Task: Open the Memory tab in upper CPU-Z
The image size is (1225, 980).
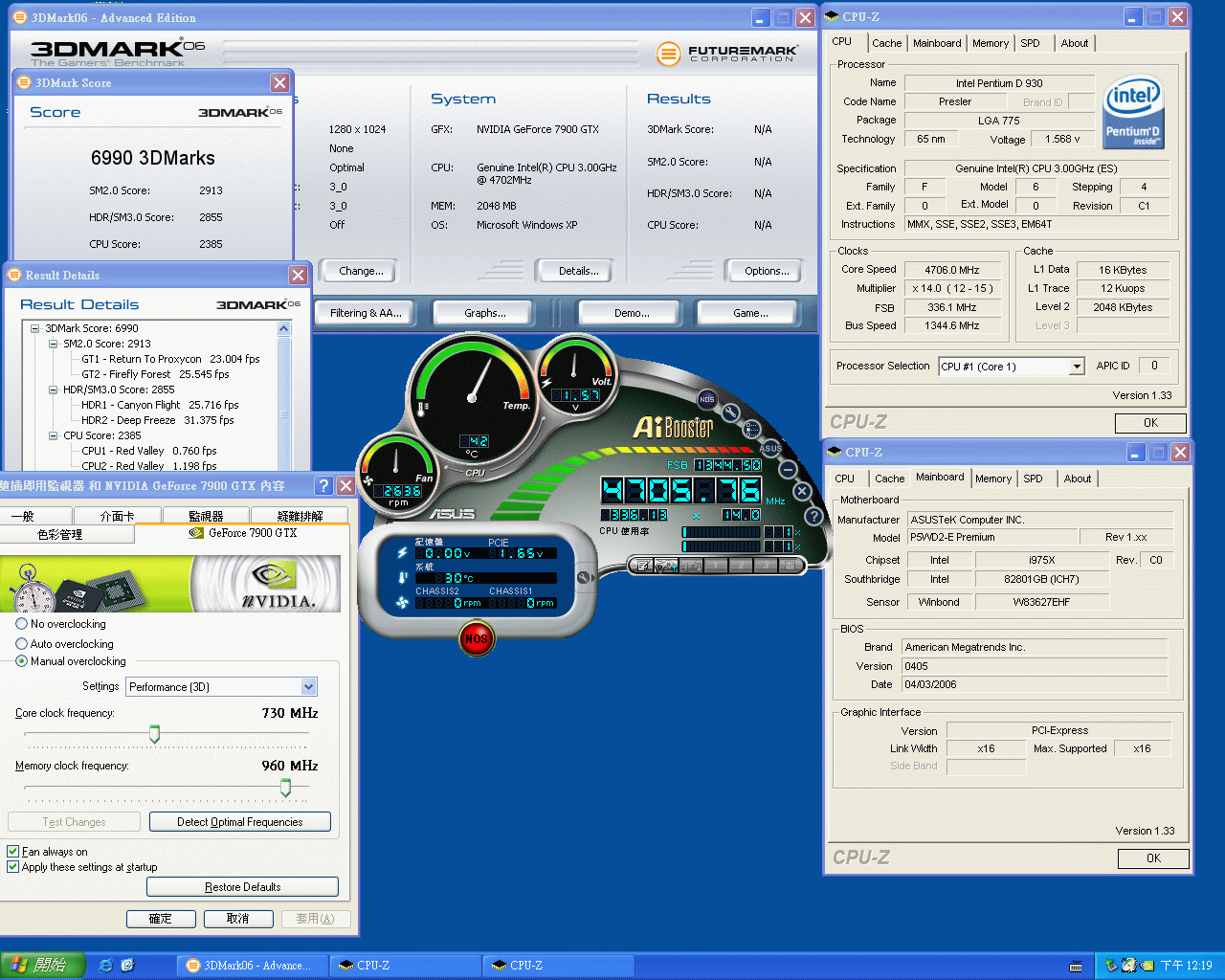Action: (991, 43)
